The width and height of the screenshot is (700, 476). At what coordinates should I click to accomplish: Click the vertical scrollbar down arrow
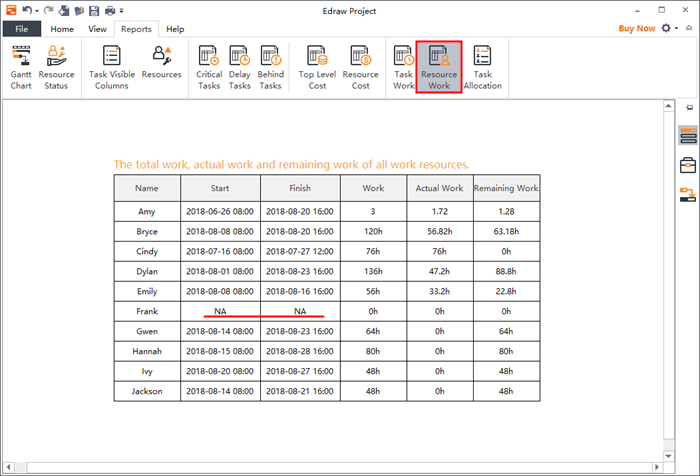click(668, 456)
